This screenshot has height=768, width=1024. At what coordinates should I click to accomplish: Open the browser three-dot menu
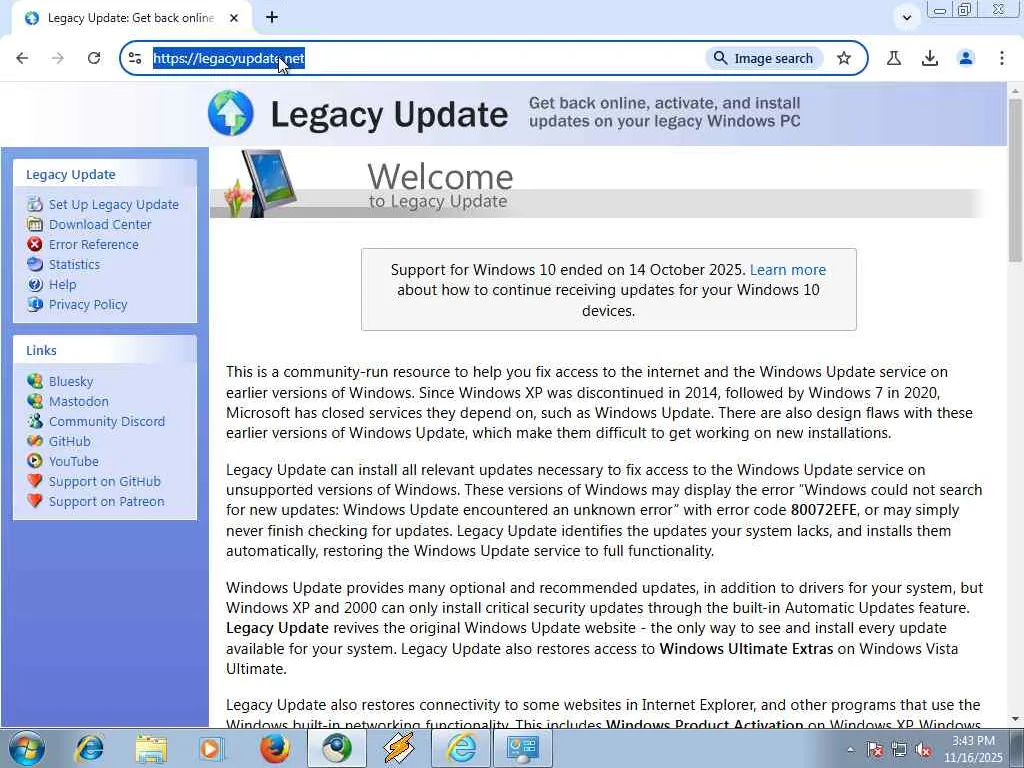(1002, 58)
